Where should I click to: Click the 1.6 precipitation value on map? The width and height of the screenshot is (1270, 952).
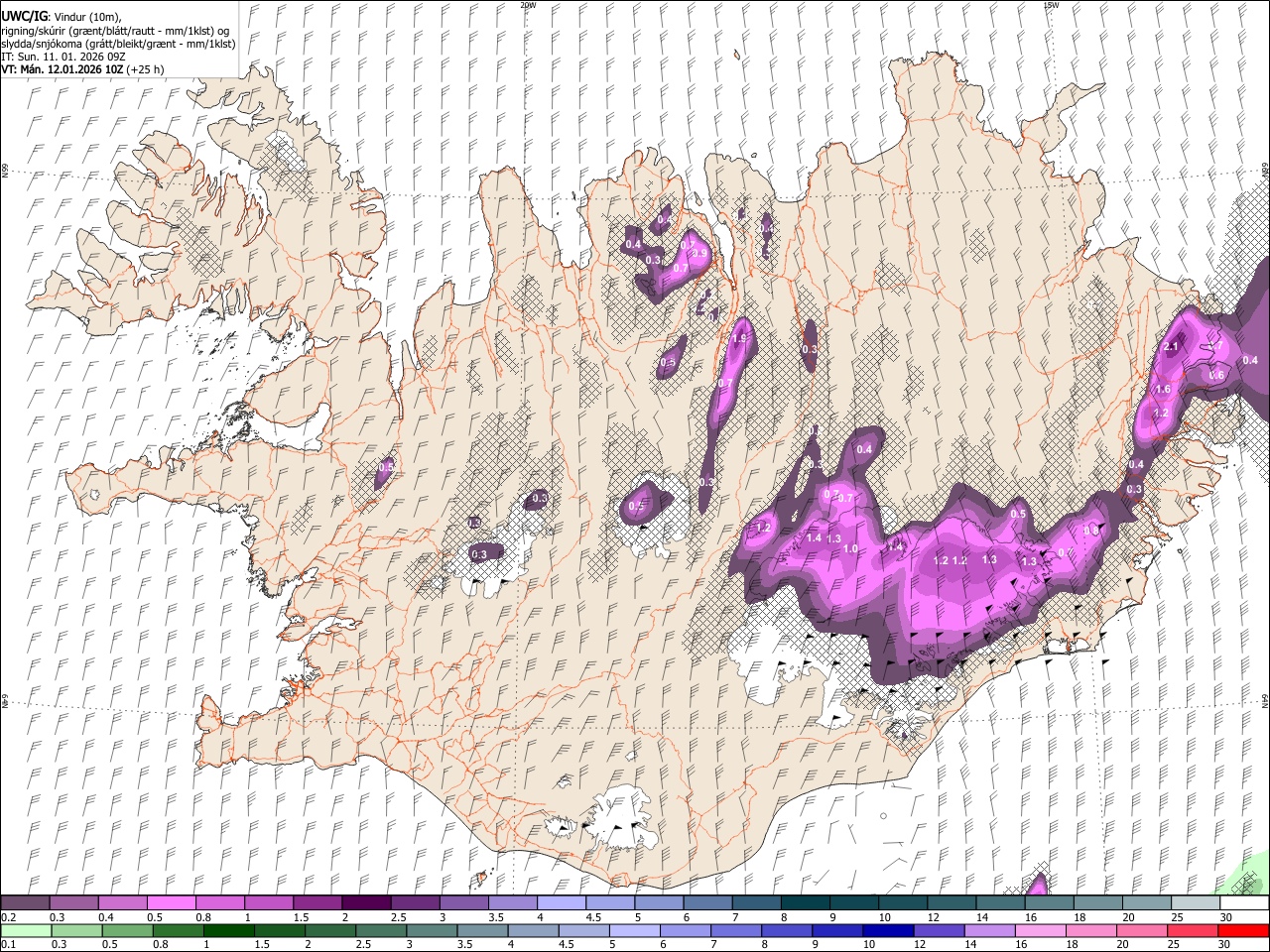[x=1163, y=390]
